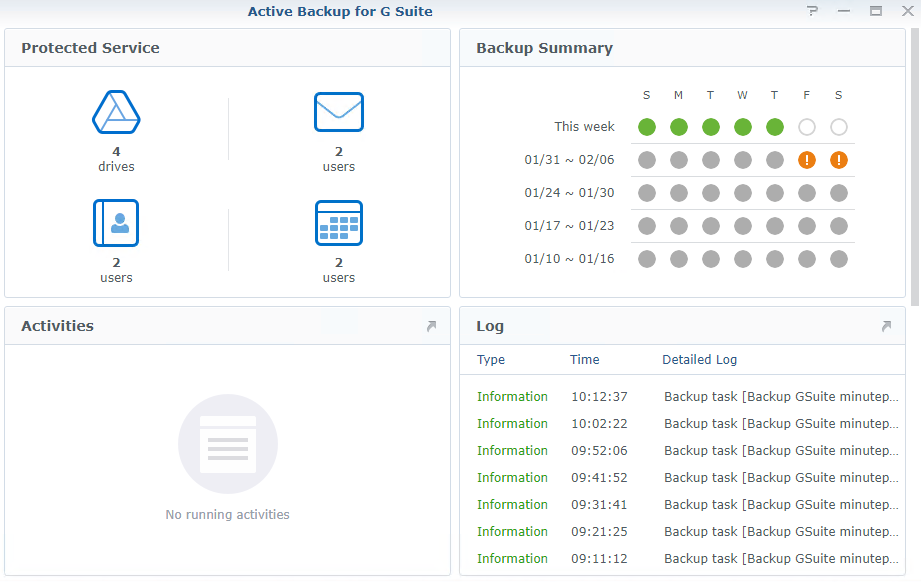This screenshot has width=921, height=582.
Task: Click the vertical scrollbar on the right
Action: click(915, 167)
